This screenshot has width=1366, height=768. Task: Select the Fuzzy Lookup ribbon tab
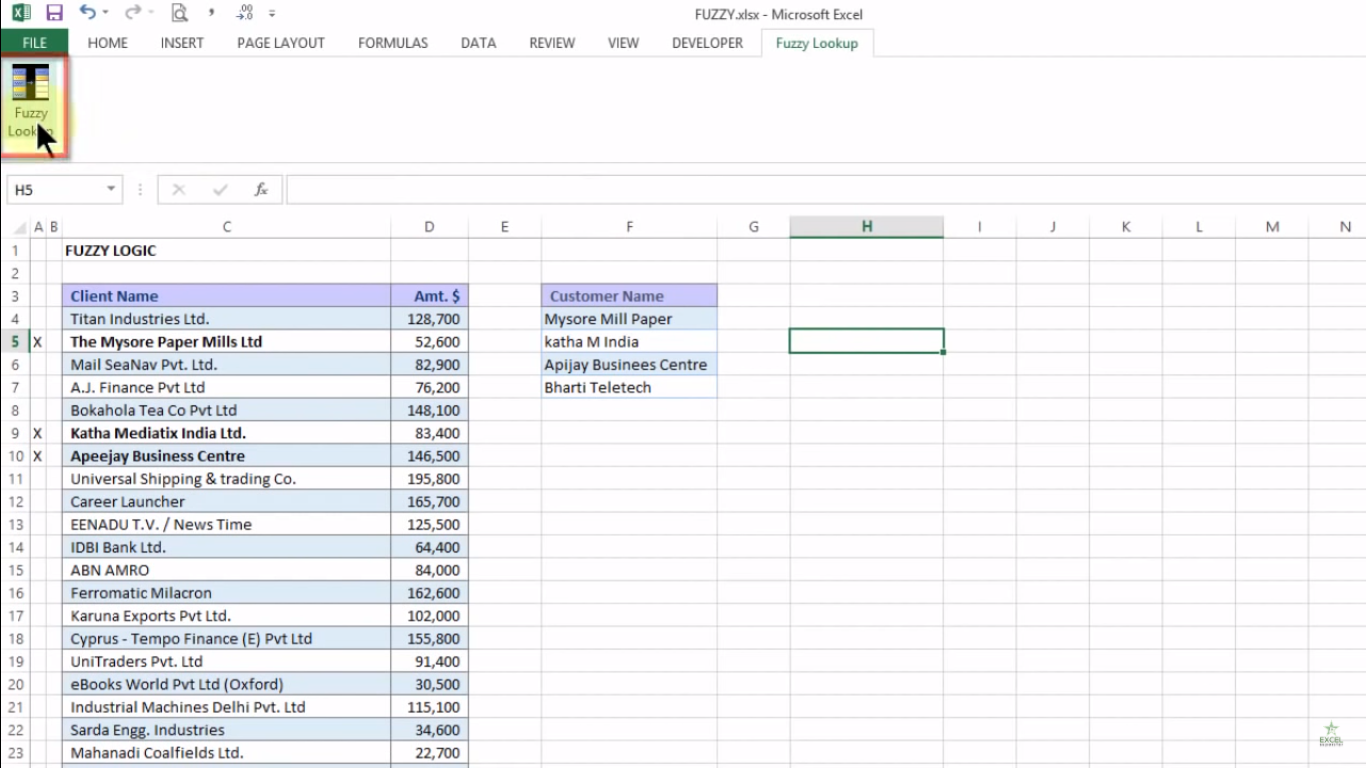817,43
